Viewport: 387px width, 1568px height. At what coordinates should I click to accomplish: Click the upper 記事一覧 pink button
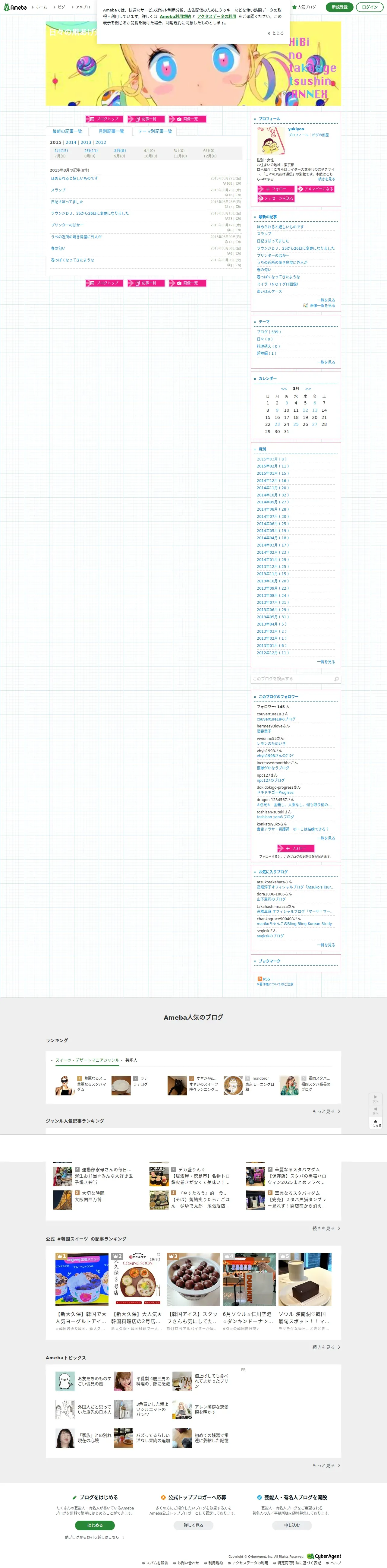tap(146, 119)
